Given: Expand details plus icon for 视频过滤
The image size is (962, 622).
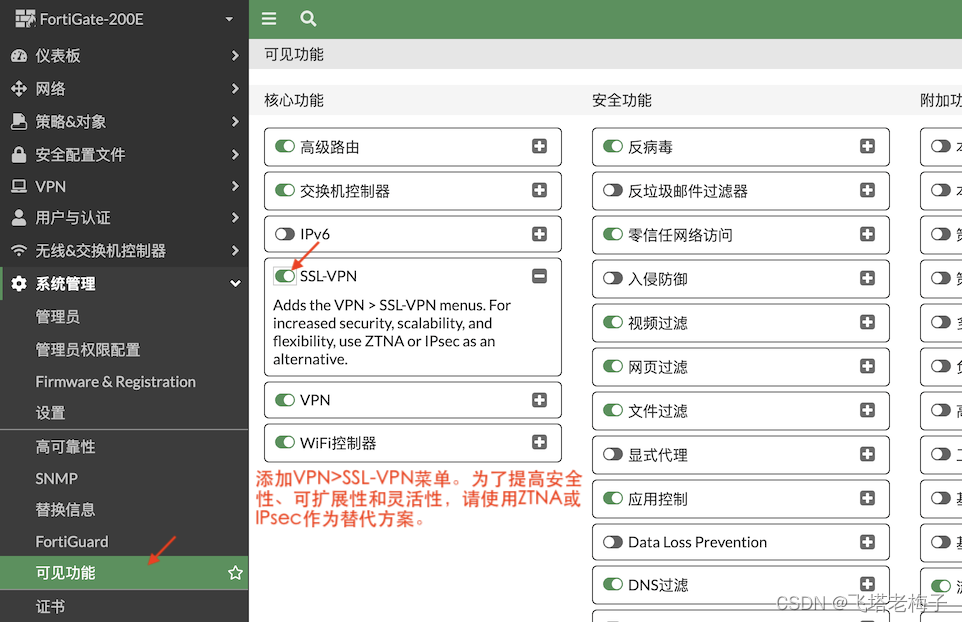Looking at the screenshot, I should tap(868, 322).
